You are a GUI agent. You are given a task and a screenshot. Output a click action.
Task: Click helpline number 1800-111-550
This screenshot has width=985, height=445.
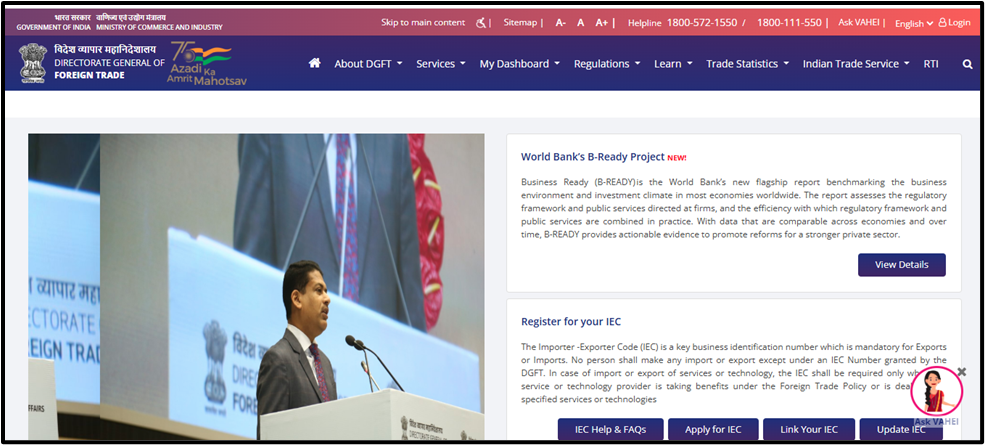coord(789,23)
